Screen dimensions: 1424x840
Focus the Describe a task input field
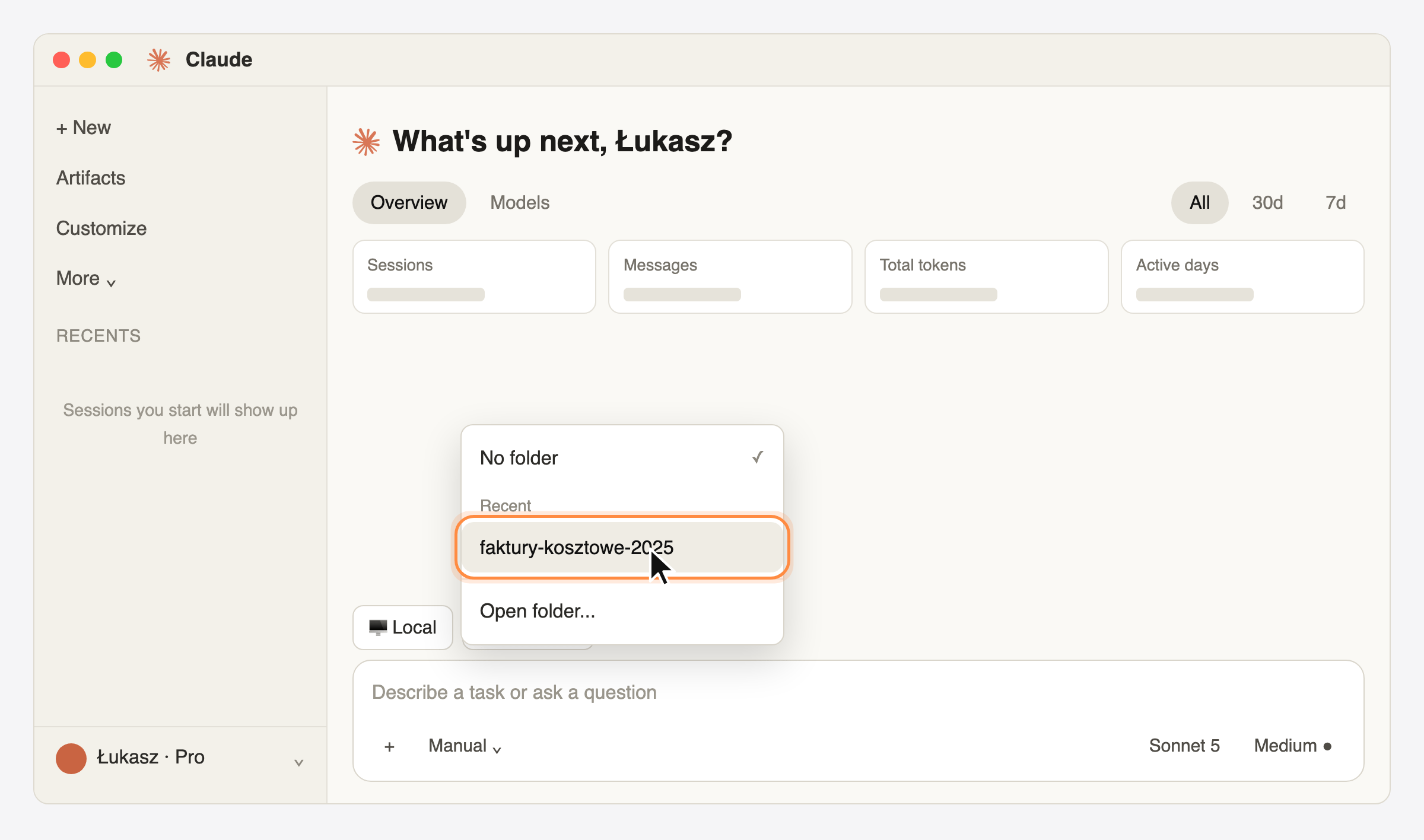(x=858, y=692)
